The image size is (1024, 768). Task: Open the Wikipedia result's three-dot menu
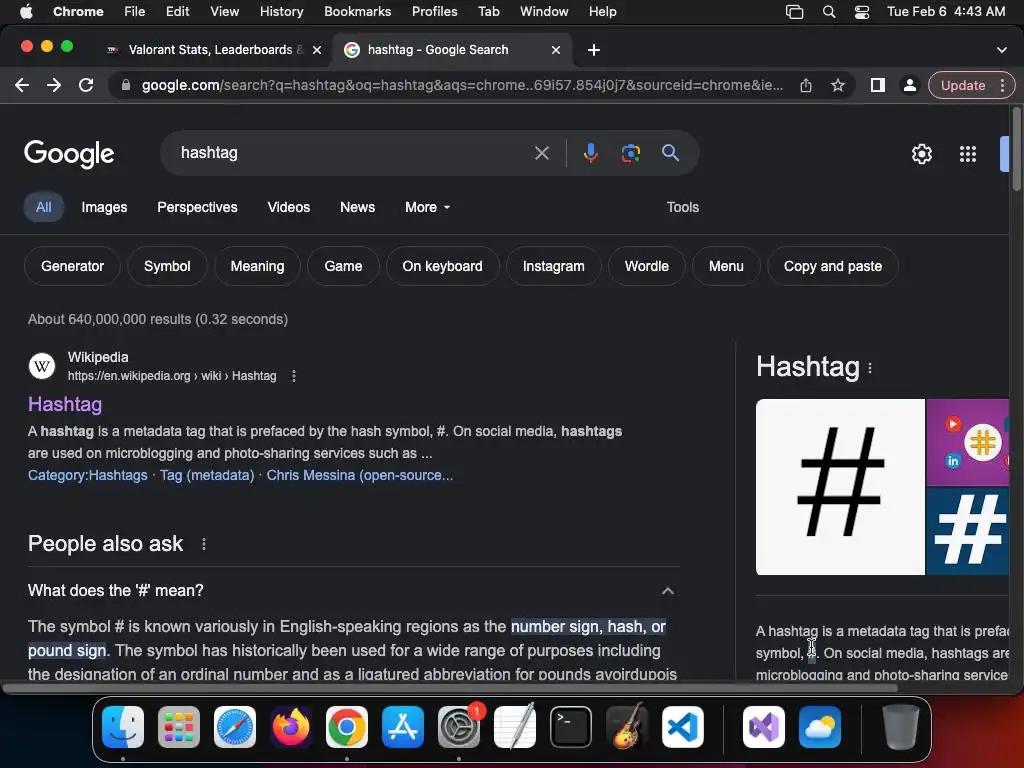tap(294, 376)
